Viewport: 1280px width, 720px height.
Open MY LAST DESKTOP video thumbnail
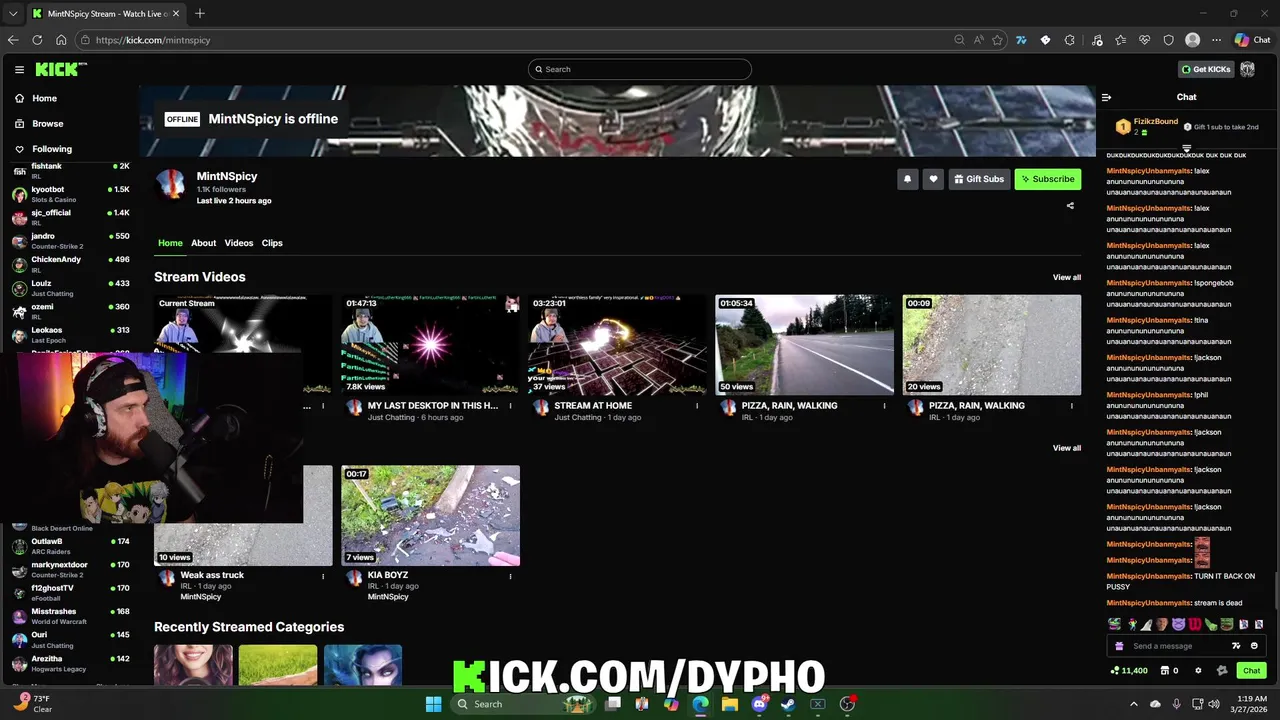pyautogui.click(x=430, y=345)
